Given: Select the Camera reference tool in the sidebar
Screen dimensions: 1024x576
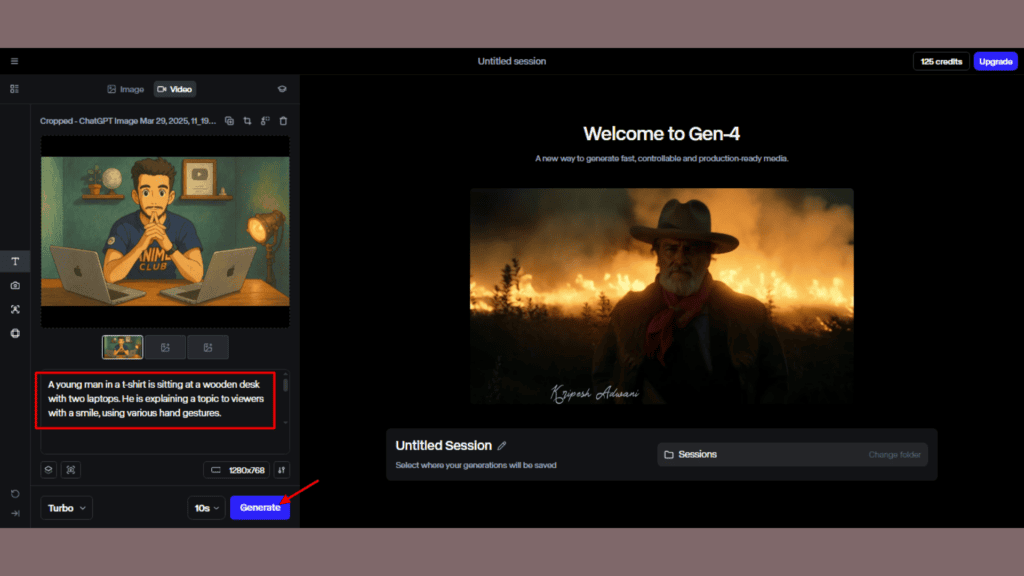Looking at the screenshot, I should (15, 285).
